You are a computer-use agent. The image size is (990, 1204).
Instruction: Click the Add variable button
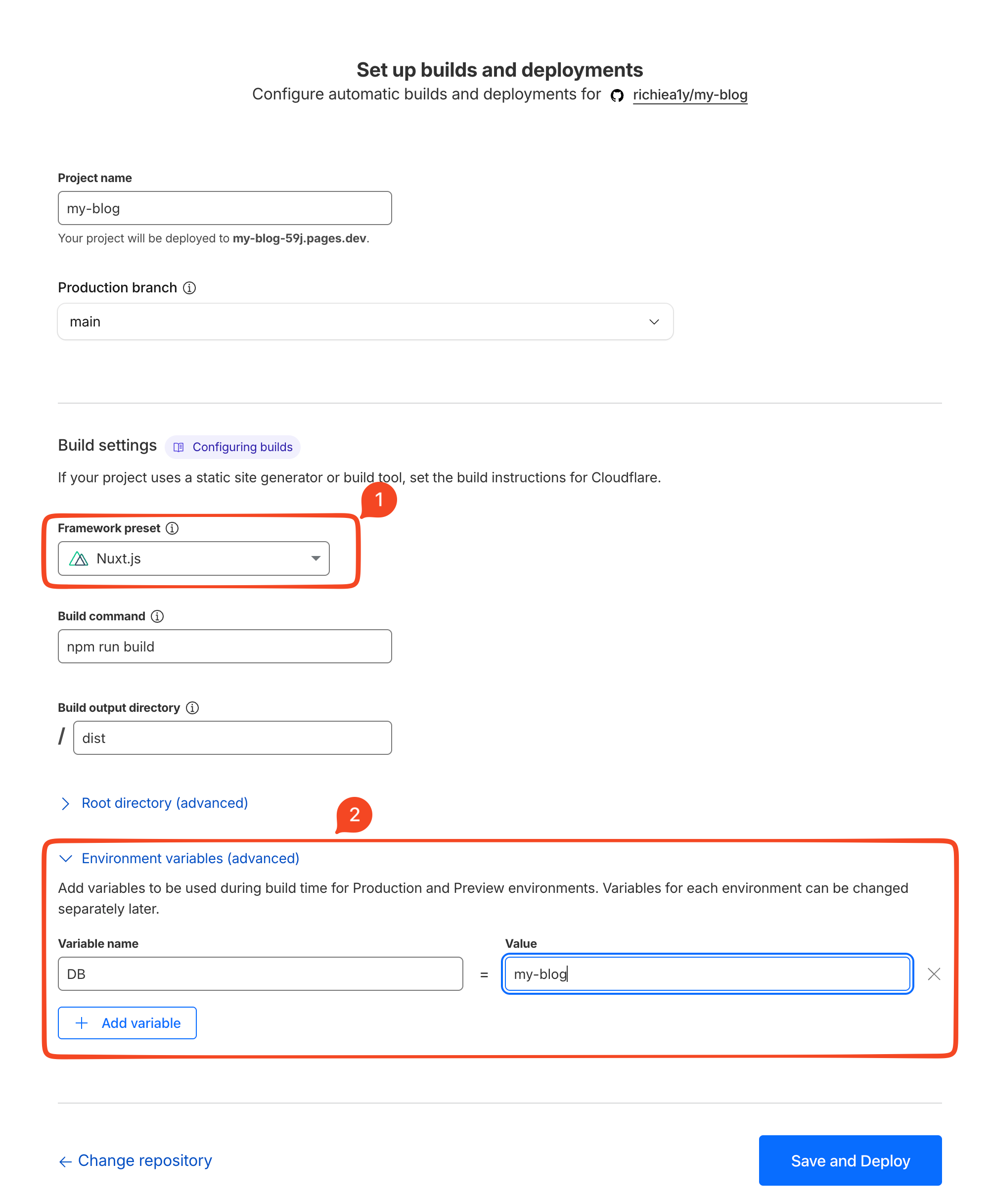(x=127, y=1022)
